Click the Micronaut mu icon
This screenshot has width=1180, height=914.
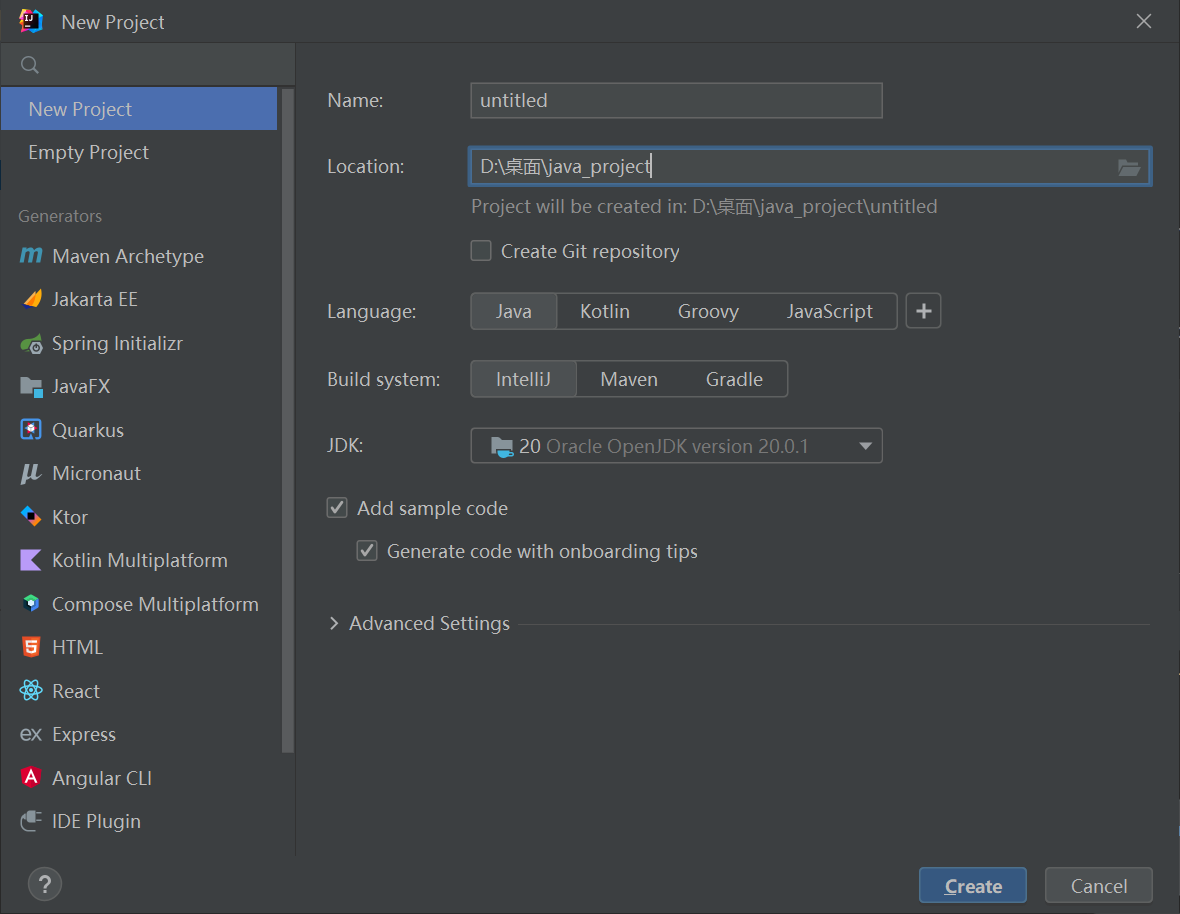click(31, 473)
